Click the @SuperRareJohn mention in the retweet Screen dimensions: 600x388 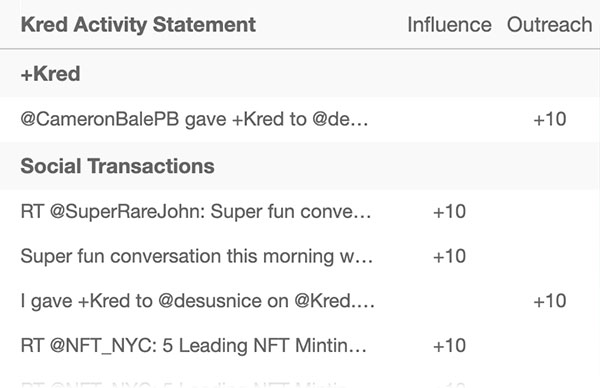[x=128, y=212]
